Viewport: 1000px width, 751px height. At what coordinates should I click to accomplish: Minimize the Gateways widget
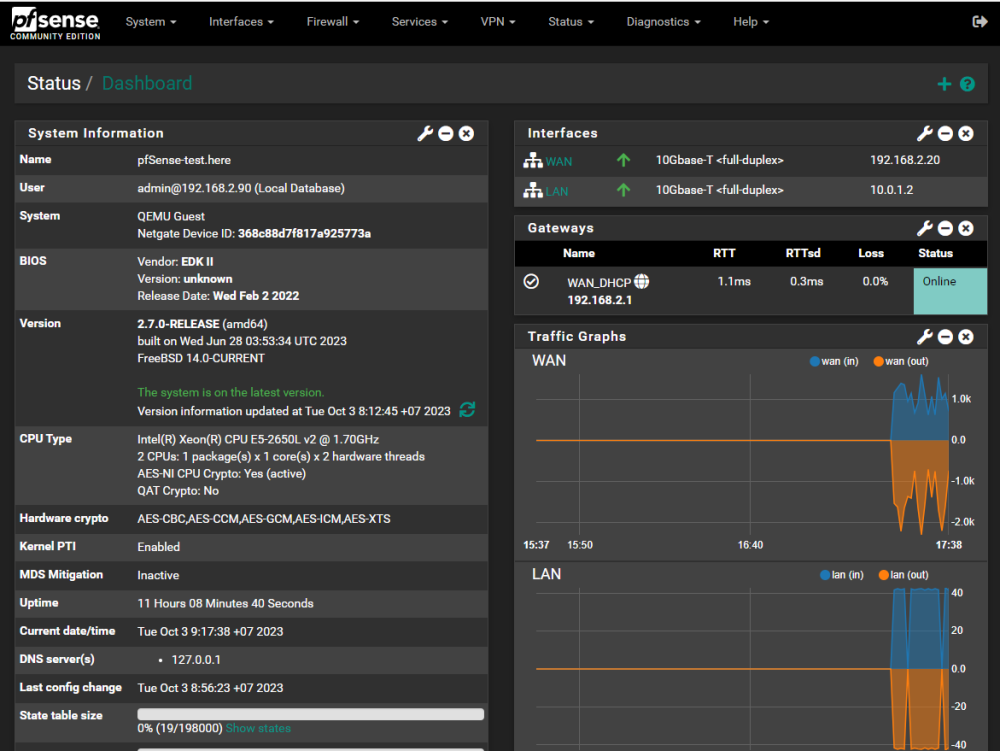click(x=945, y=228)
